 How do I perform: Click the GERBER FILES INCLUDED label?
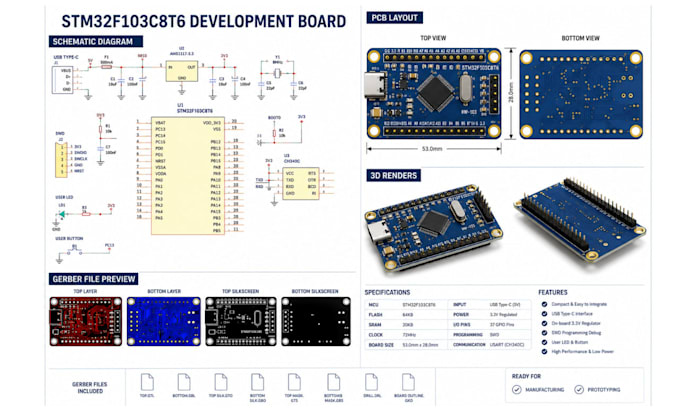pos(90,388)
